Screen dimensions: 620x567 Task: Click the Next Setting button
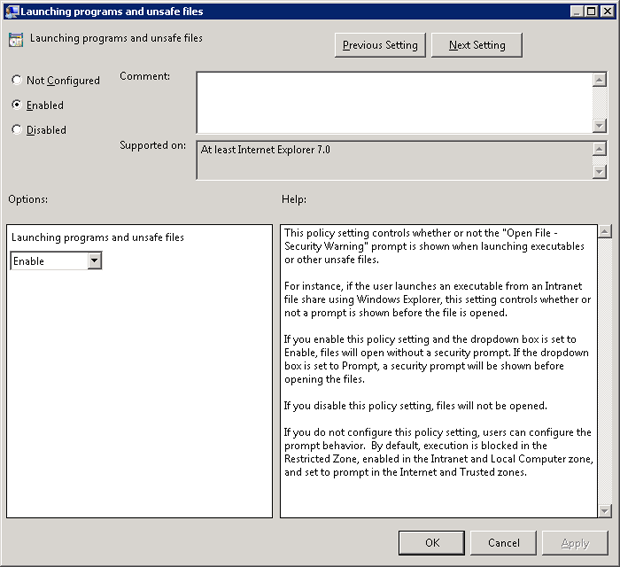[x=476, y=45]
